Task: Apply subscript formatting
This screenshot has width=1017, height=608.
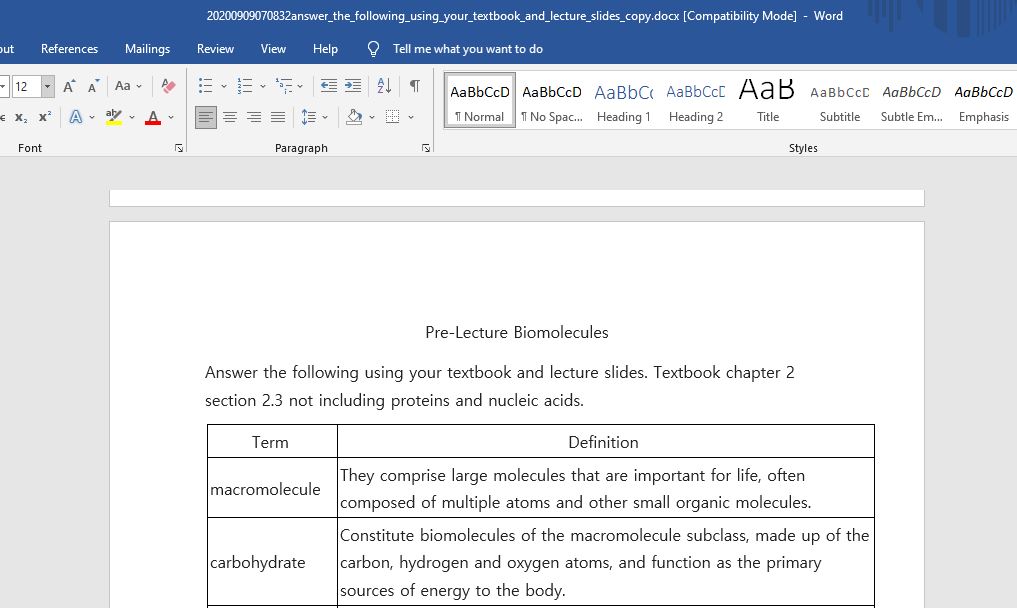Action: tap(21, 117)
